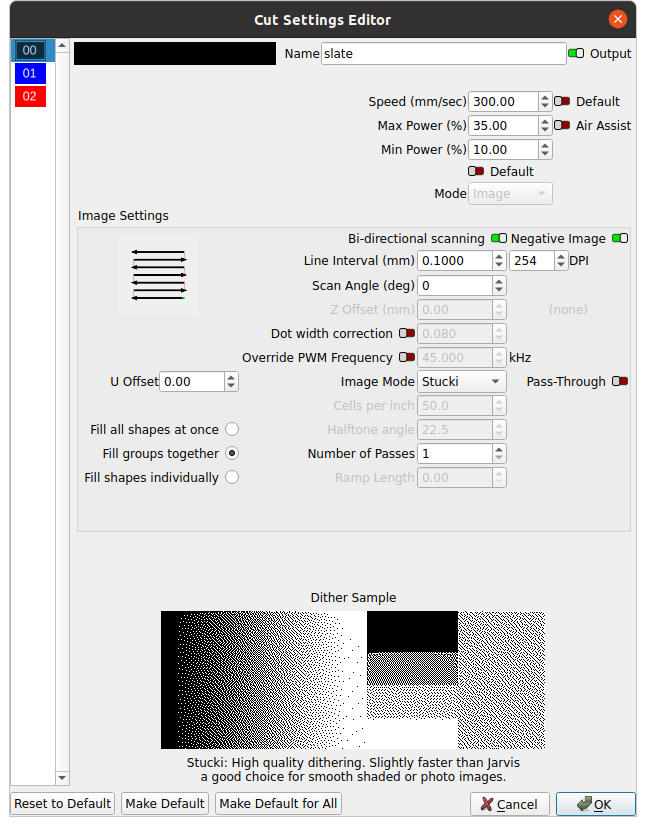
Task: Open the Image Mode dropdown showing Stucki
Action: [462, 381]
